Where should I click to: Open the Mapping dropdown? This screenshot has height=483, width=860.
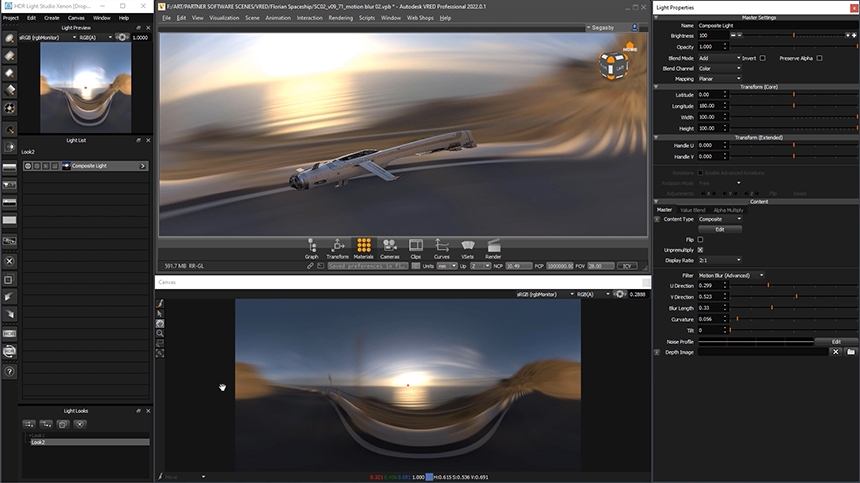click(x=720, y=79)
